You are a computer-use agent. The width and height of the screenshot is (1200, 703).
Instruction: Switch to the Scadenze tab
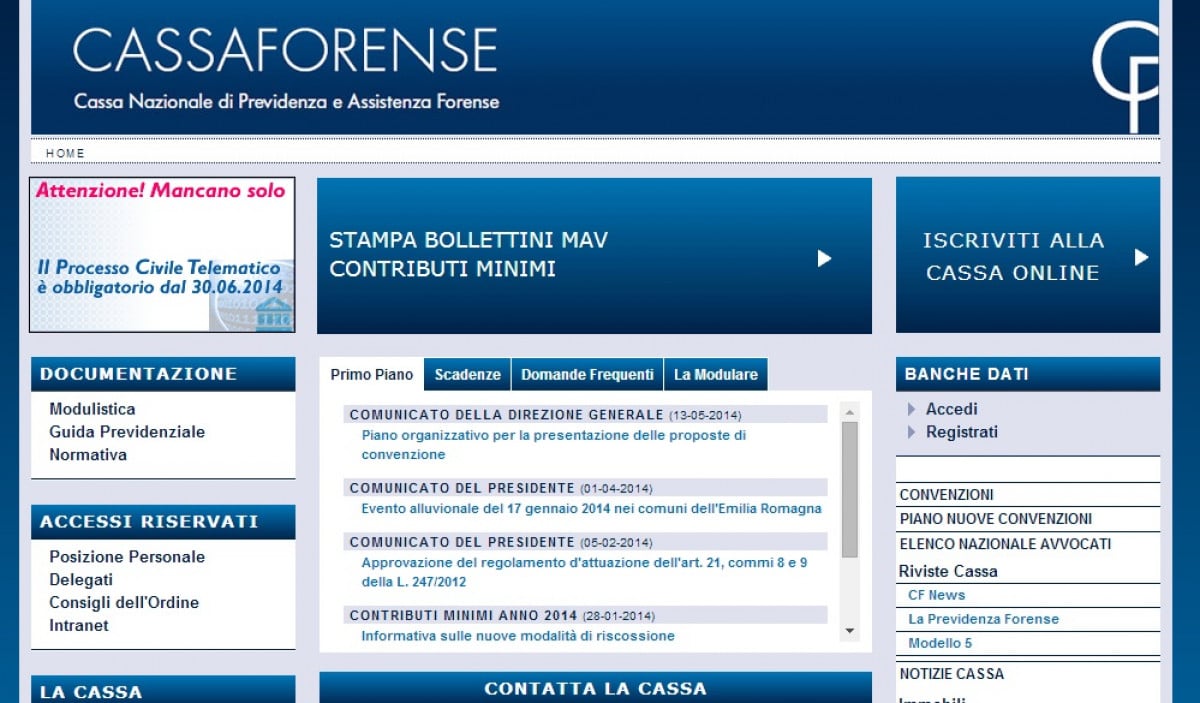[x=467, y=375]
